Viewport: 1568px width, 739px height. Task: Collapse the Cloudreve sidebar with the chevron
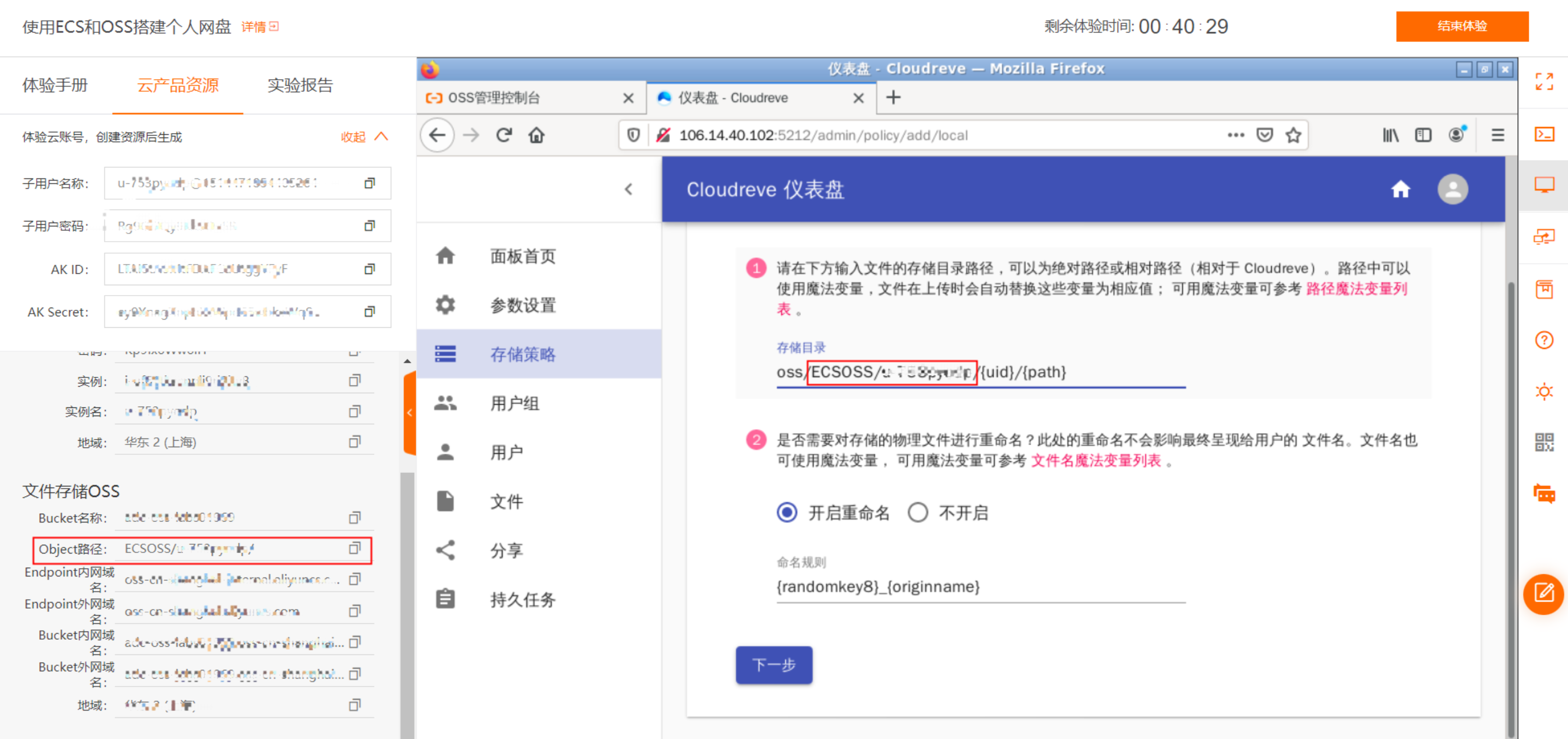[628, 189]
